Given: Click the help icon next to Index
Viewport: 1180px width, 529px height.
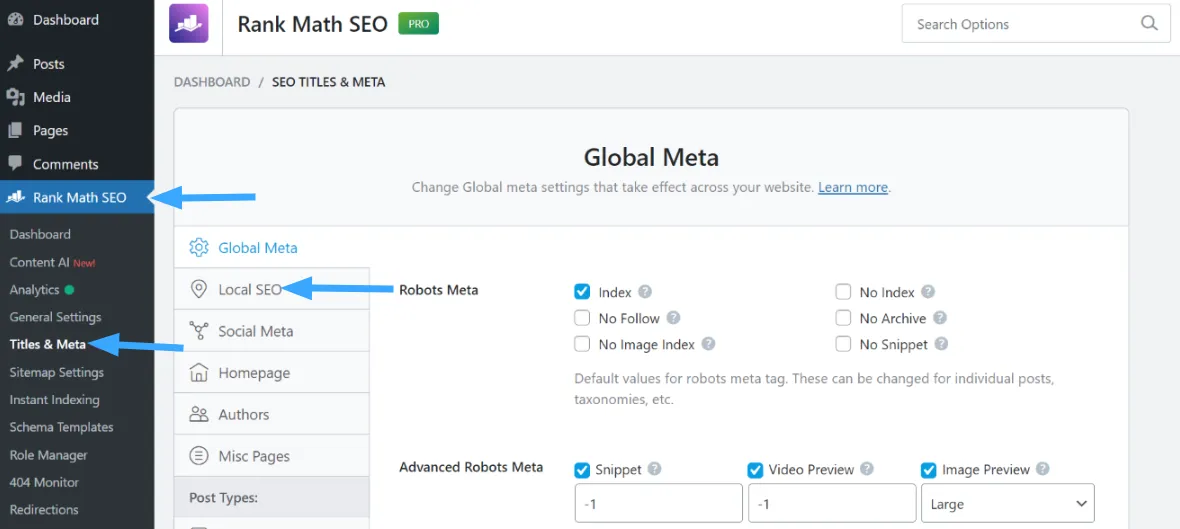Looking at the screenshot, I should 645,292.
